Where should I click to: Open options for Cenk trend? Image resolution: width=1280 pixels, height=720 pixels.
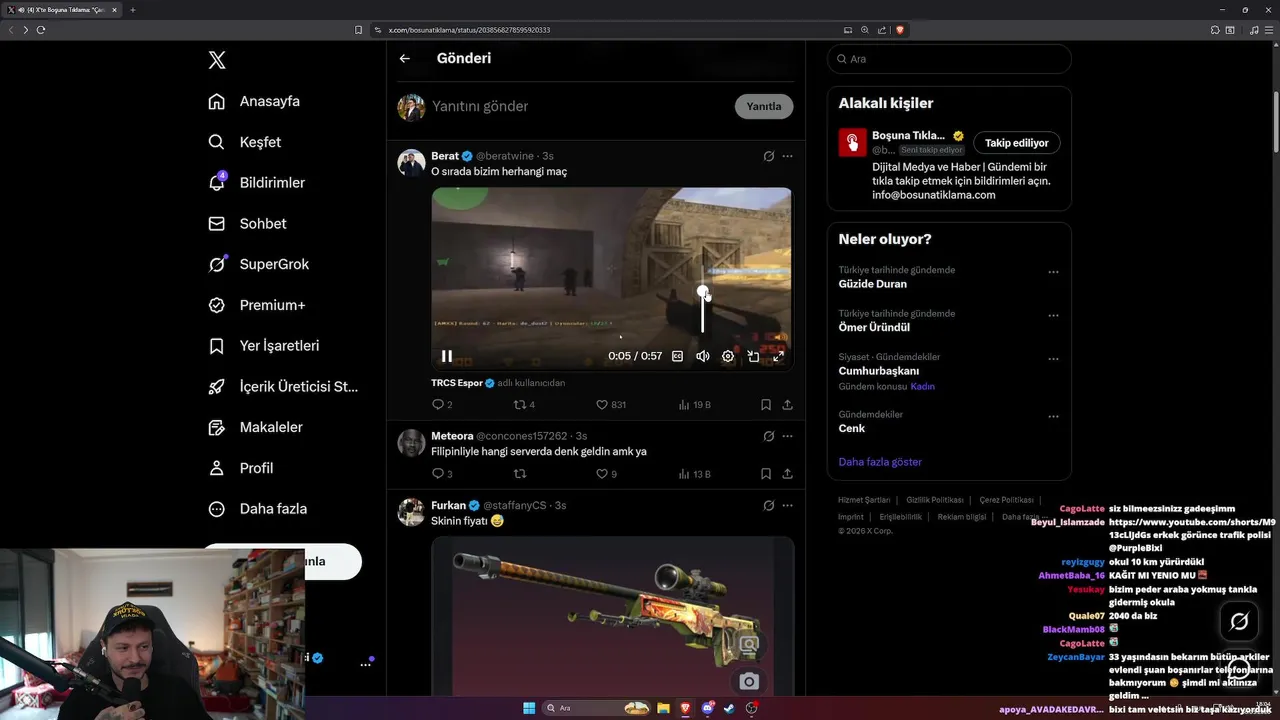[1053, 416]
